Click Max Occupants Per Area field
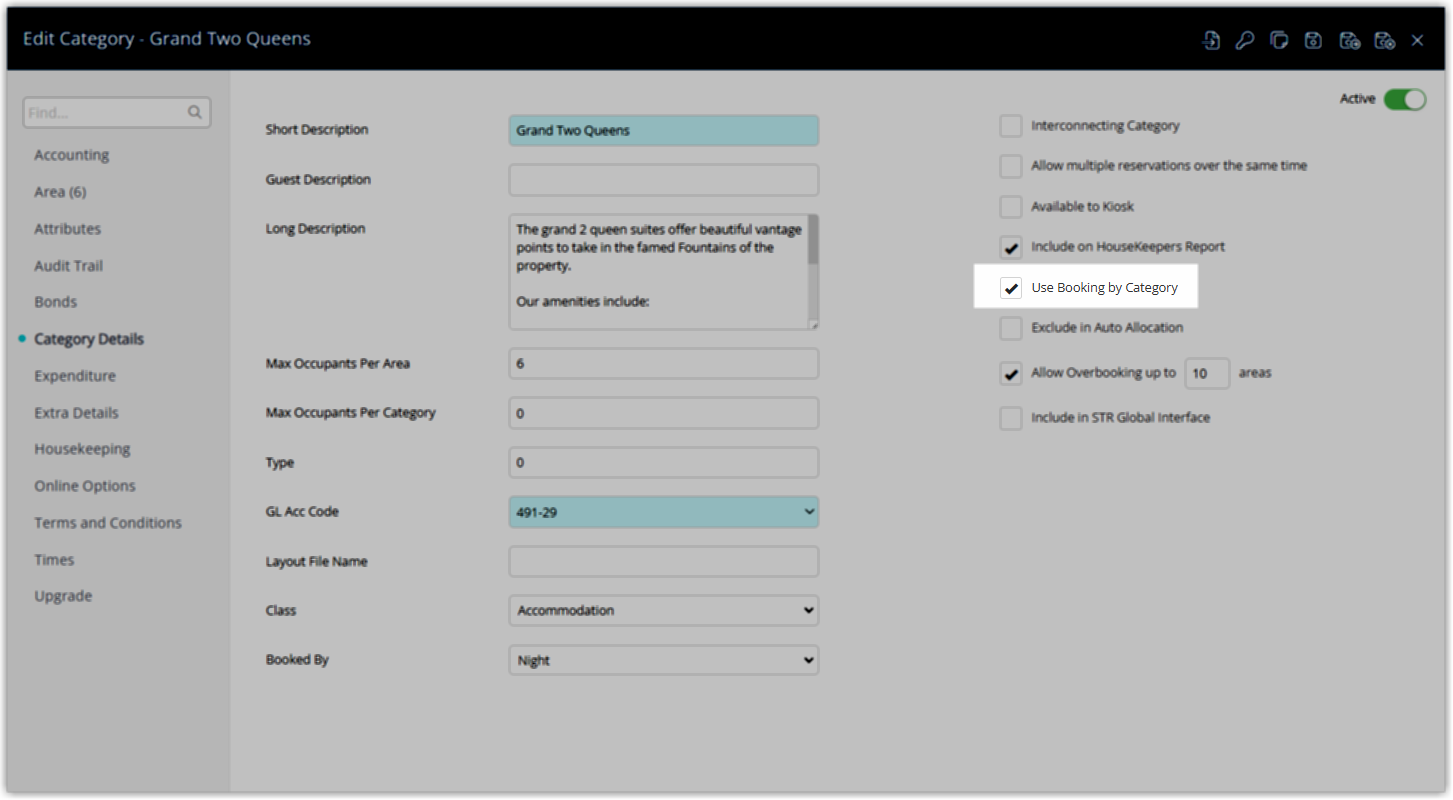Screen dimensions: 1453x800 pyautogui.click(x=664, y=364)
